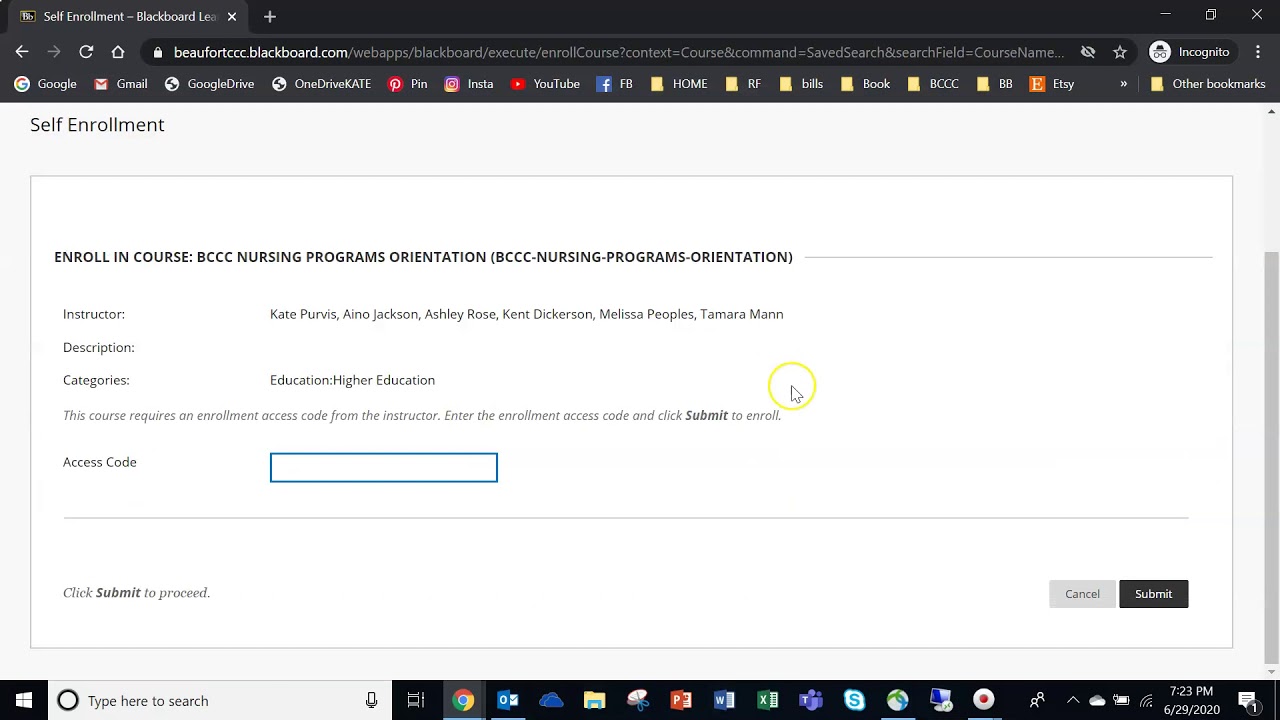This screenshot has width=1280, height=720.
Task: Bookmark this page with the star icon
Action: (1120, 52)
